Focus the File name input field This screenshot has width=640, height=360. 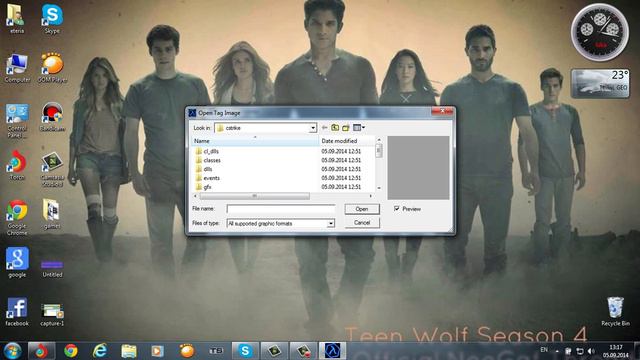(x=281, y=209)
